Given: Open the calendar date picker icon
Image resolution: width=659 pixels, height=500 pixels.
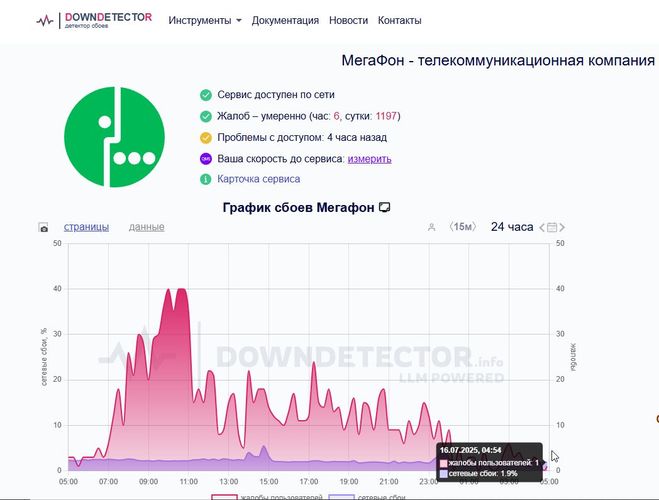Looking at the screenshot, I should pyautogui.click(x=552, y=227).
